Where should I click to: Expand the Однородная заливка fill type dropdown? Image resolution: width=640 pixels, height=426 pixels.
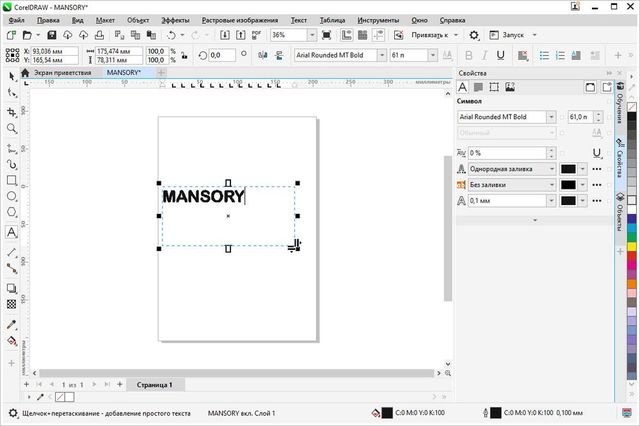click(551, 169)
